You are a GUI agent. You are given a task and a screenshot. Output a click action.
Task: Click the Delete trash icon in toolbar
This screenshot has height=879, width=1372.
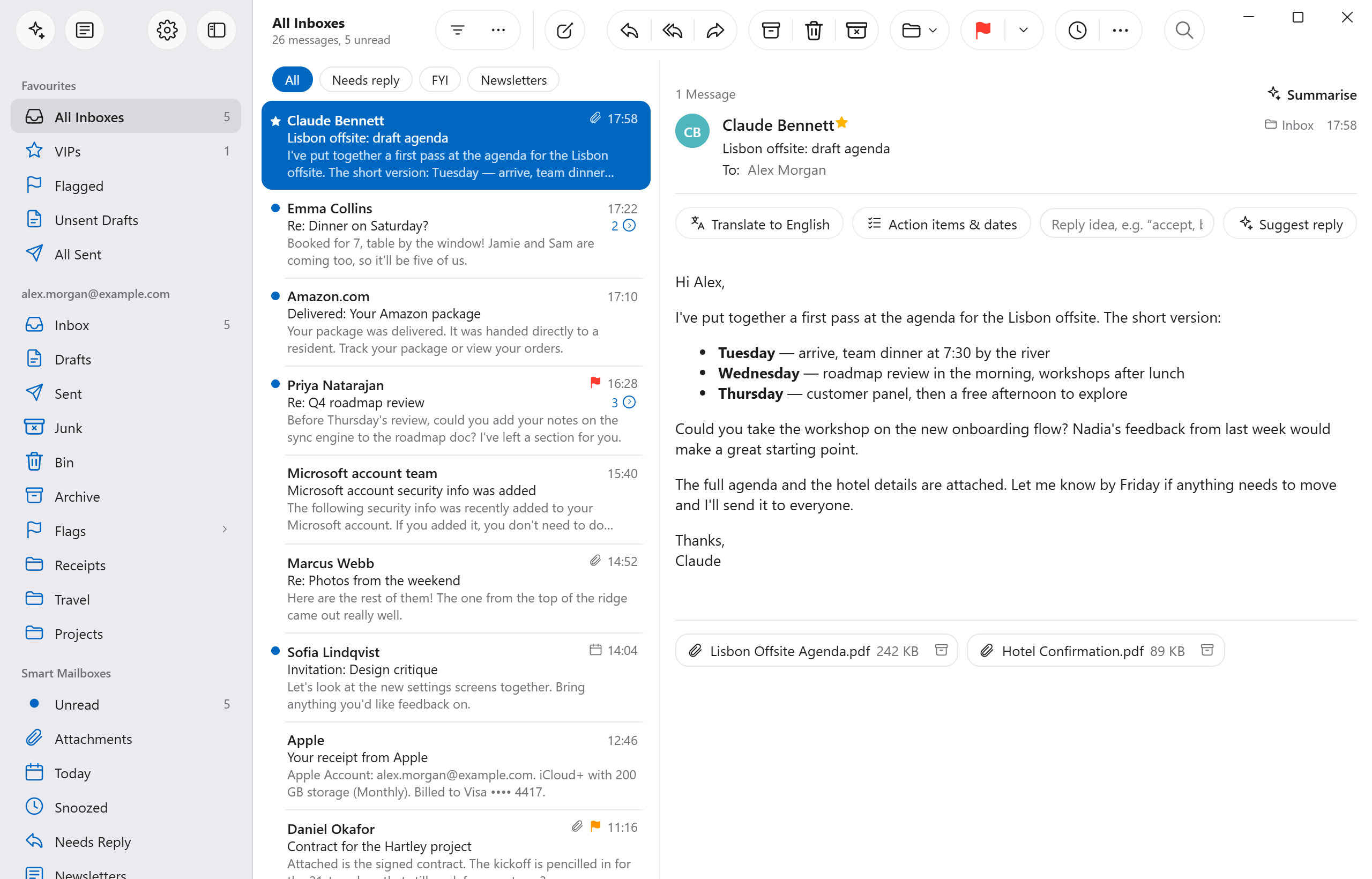coord(813,30)
